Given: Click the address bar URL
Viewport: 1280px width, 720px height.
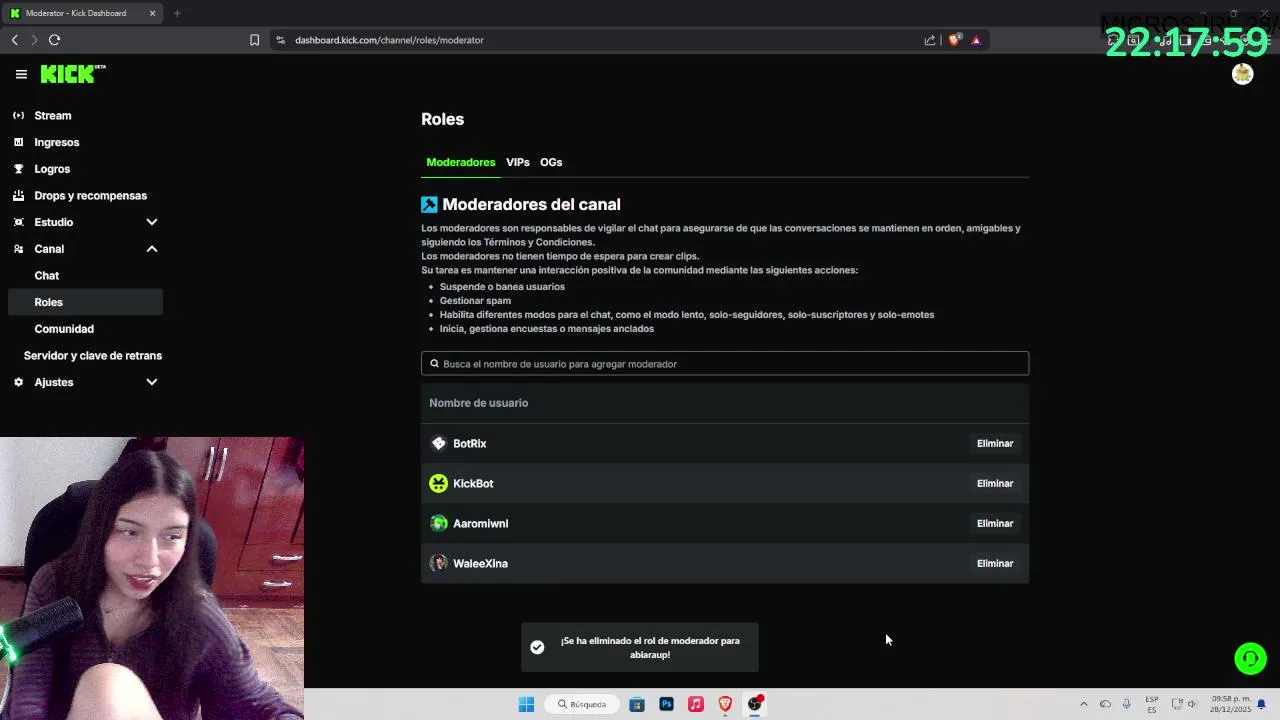Looking at the screenshot, I should (x=389, y=40).
